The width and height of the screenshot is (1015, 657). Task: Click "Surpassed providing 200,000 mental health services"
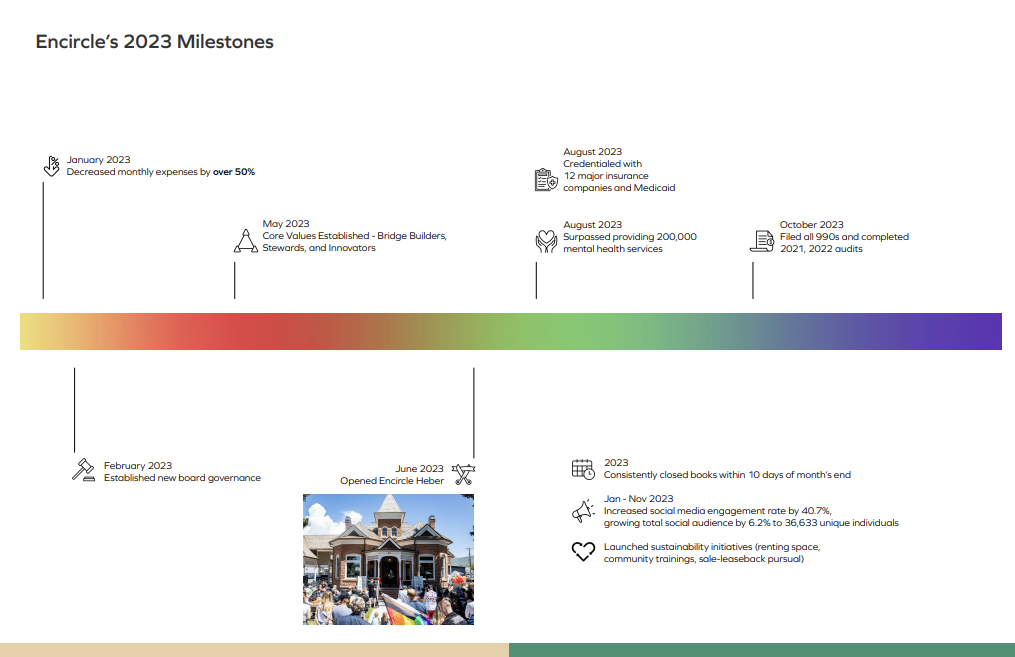pos(630,243)
